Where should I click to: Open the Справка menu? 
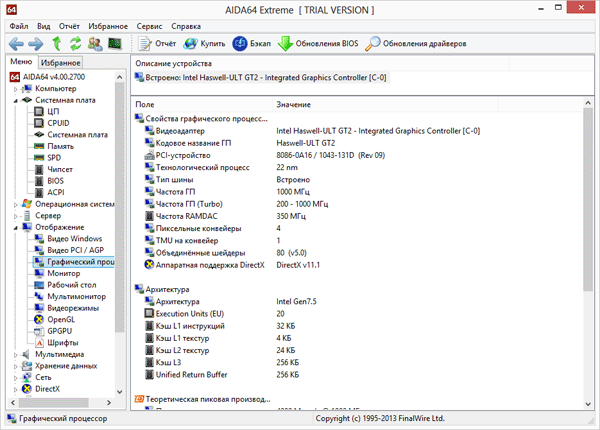point(186,26)
